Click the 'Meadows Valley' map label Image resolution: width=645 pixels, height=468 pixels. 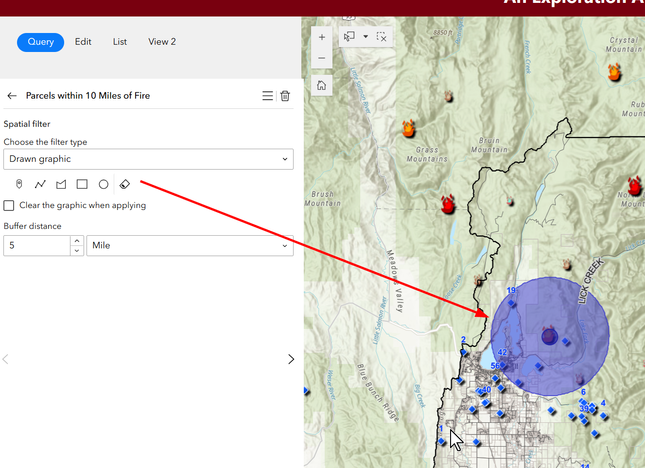point(396,281)
